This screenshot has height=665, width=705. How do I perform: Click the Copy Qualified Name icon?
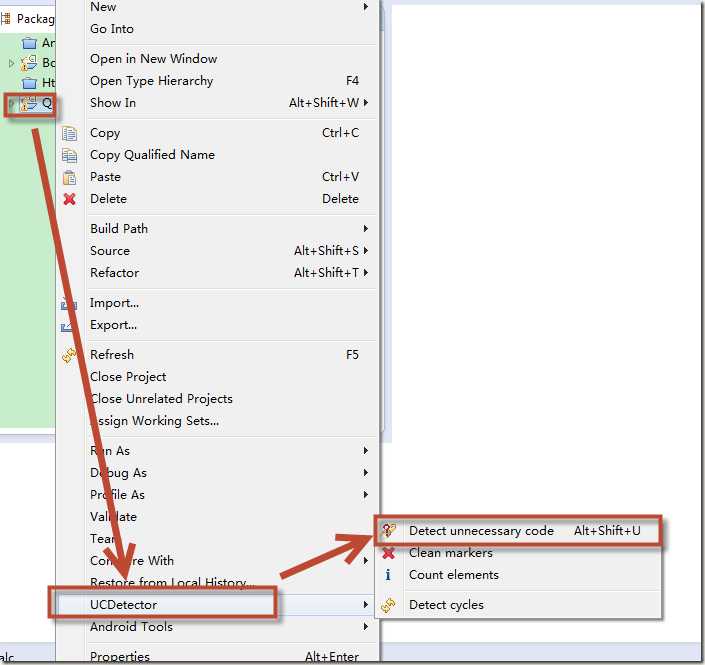[70, 156]
